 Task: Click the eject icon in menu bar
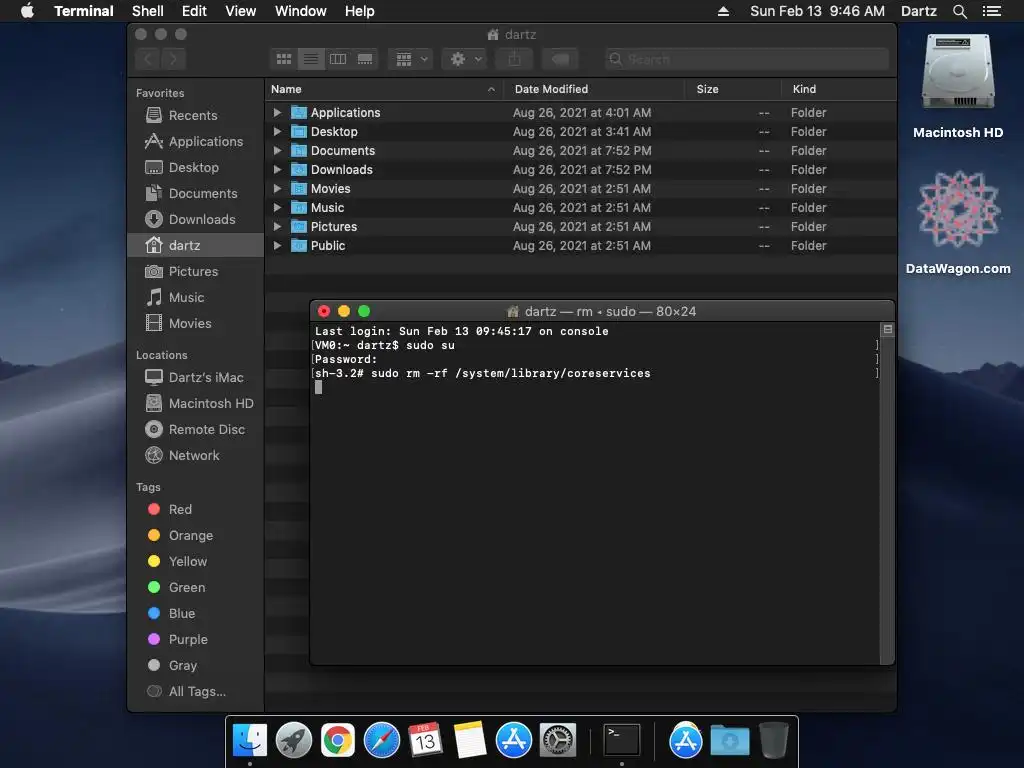click(x=723, y=11)
